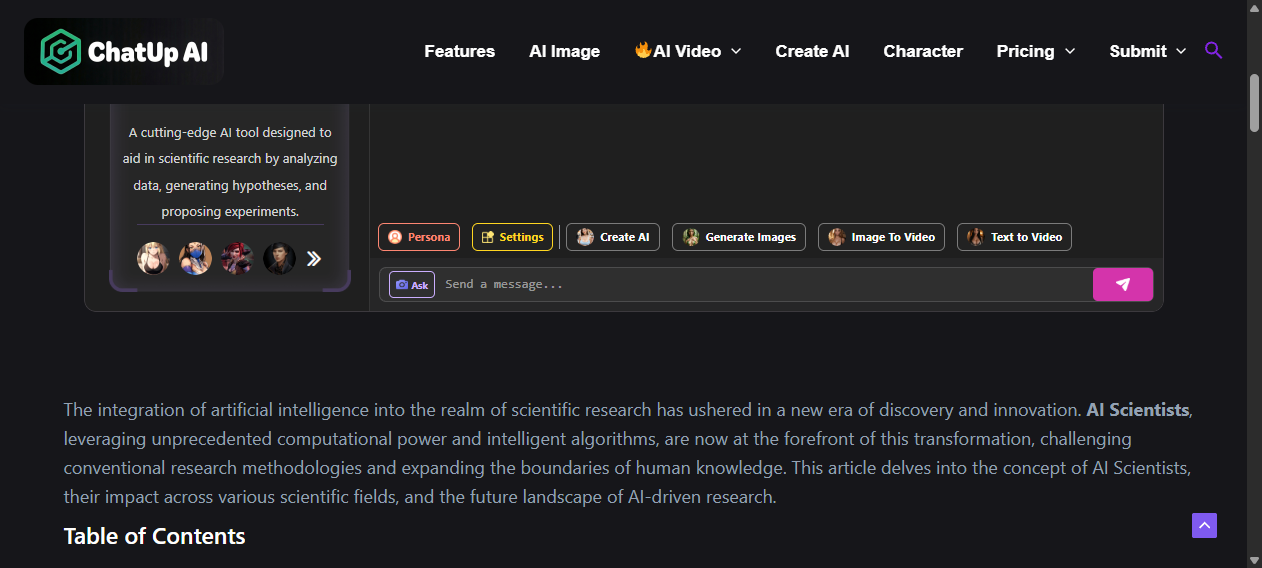Open chat Settings button
The height and width of the screenshot is (568, 1262).
point(512,237)
